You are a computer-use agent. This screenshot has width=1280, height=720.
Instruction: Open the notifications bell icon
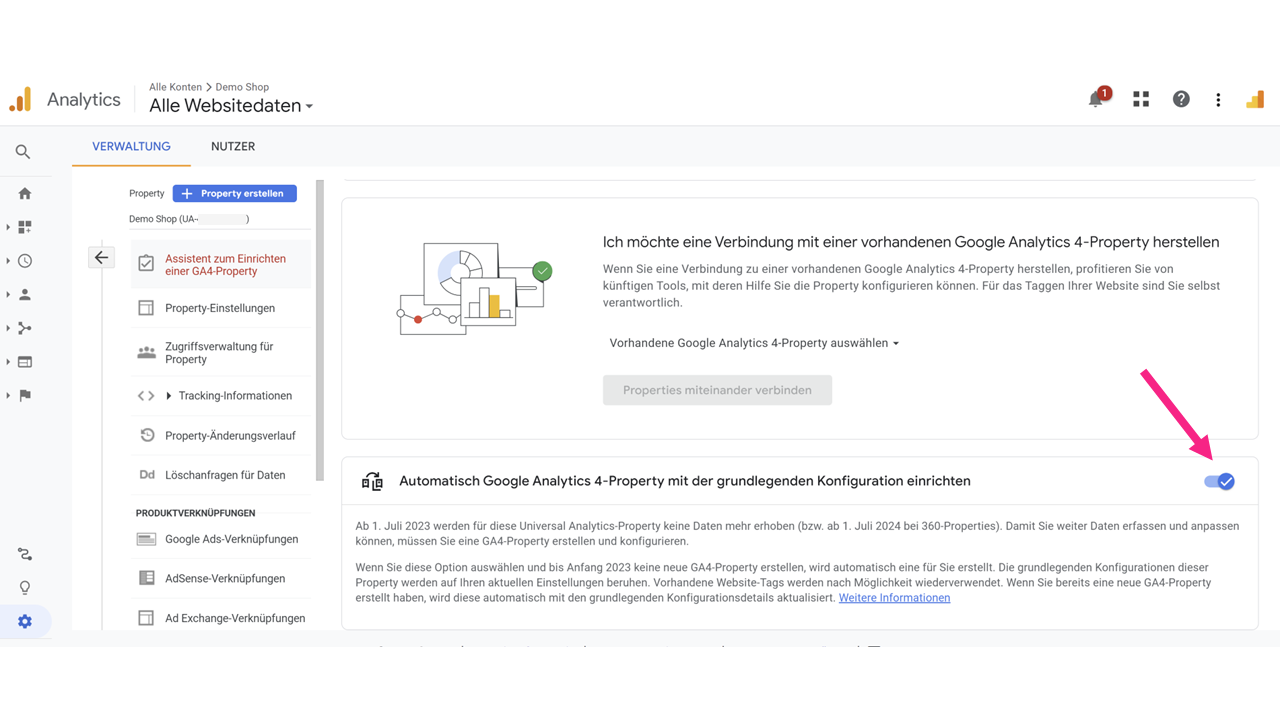coord(1096,99)
